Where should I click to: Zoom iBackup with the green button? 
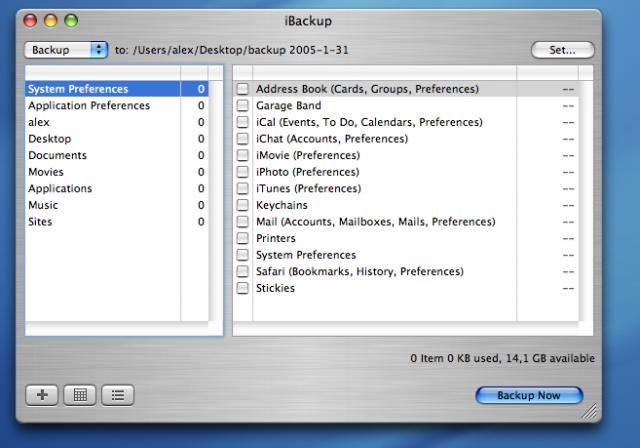point(71,20)
